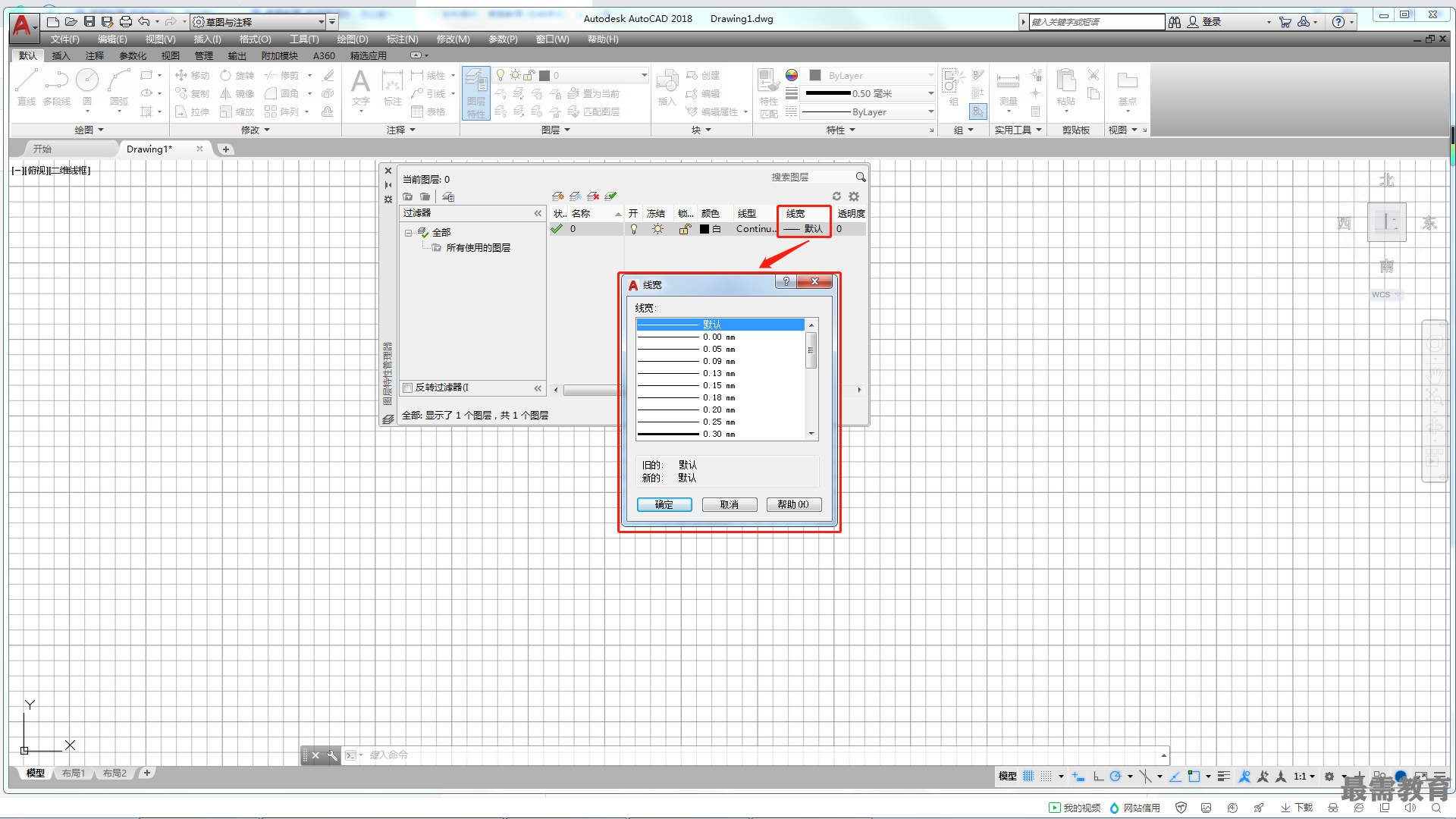Click Set Current layer icon in manager
Image resolution: width=1456 pixels, height=819 pixels.
(x=610, y=196)
